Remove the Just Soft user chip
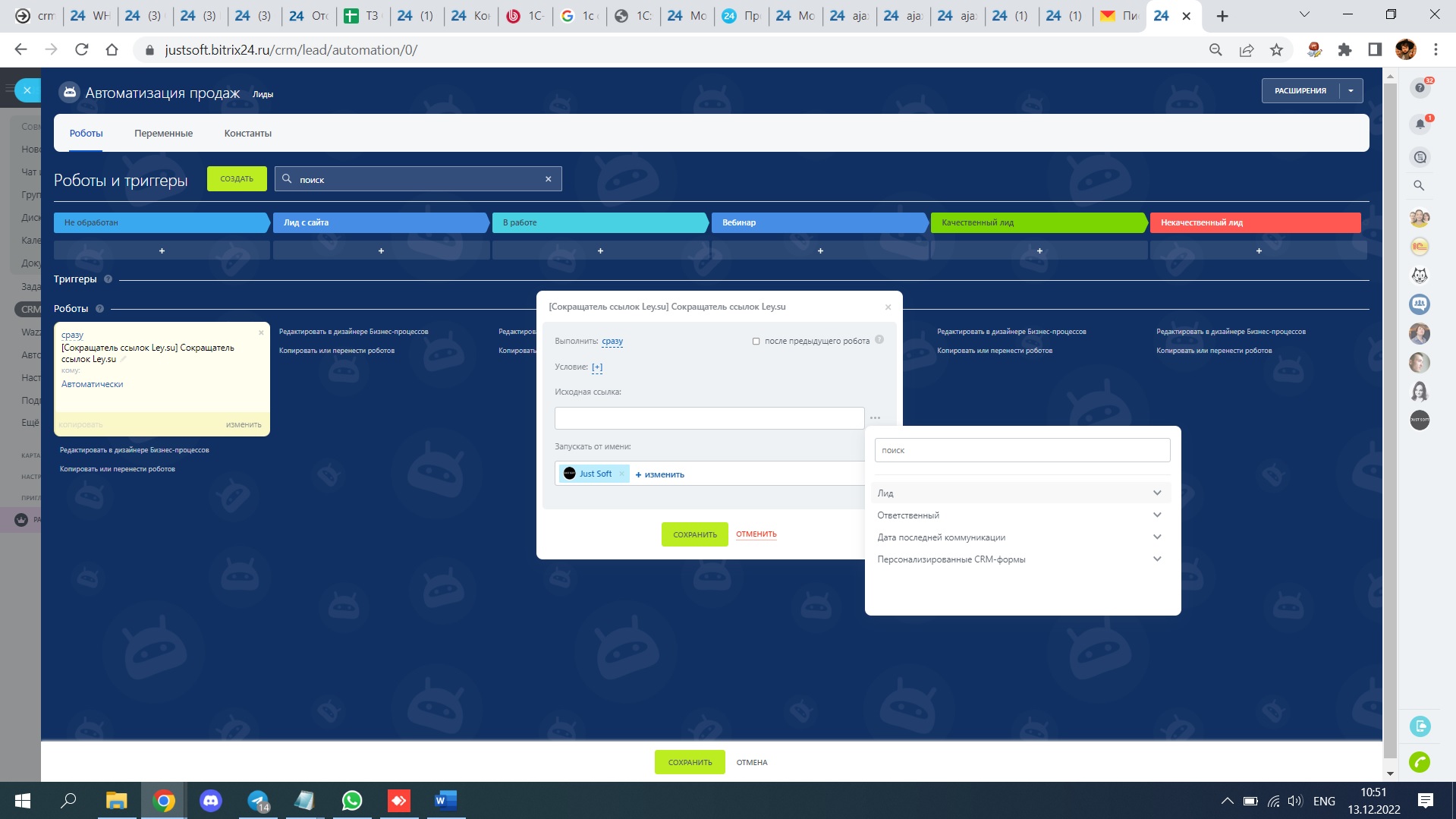Screen dimensions: 1456x819 click(621, 474)
